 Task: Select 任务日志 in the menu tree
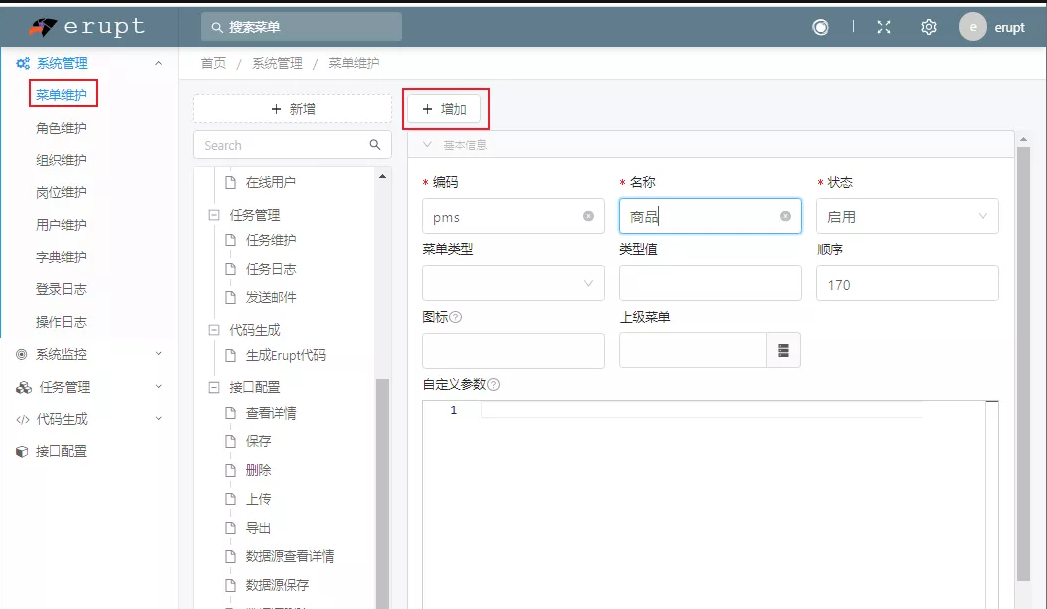[x=270, y=269]
